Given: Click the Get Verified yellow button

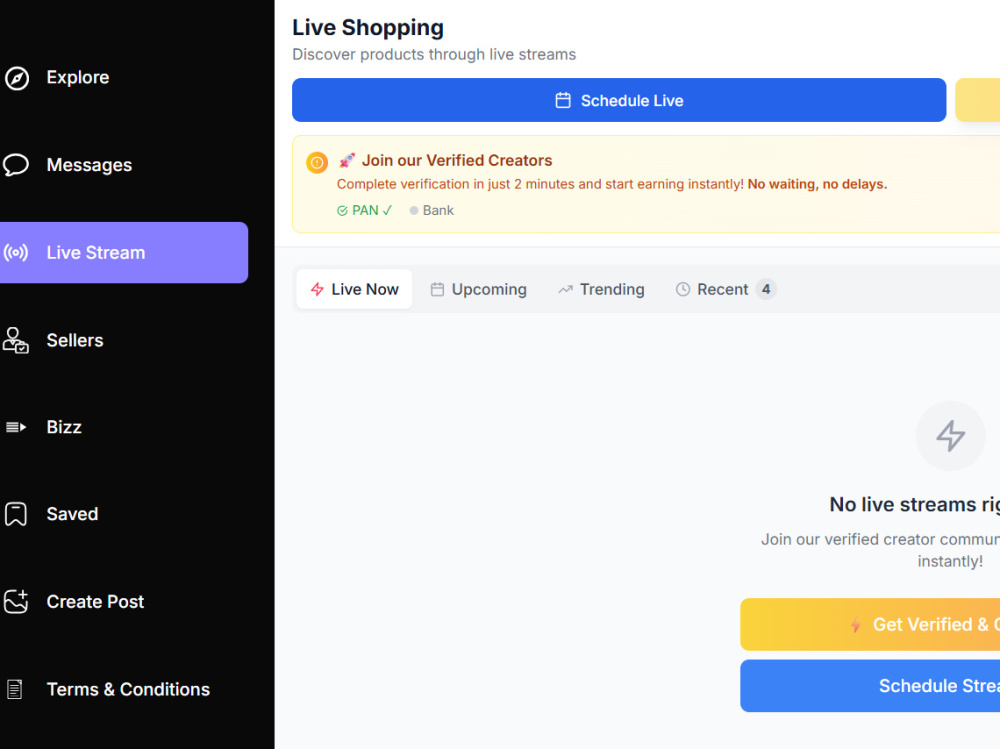Looking at the screenshot, I should [870, 625].
